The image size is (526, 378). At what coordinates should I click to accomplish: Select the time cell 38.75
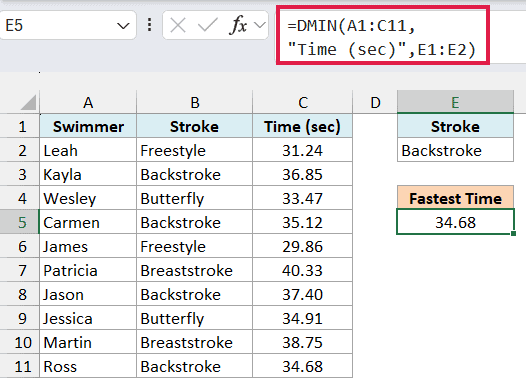coord(303,342)
